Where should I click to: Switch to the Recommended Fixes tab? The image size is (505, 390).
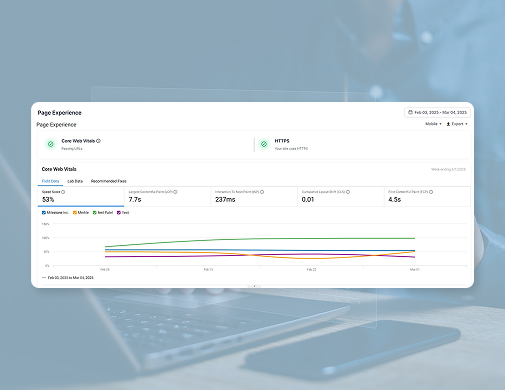109,181
